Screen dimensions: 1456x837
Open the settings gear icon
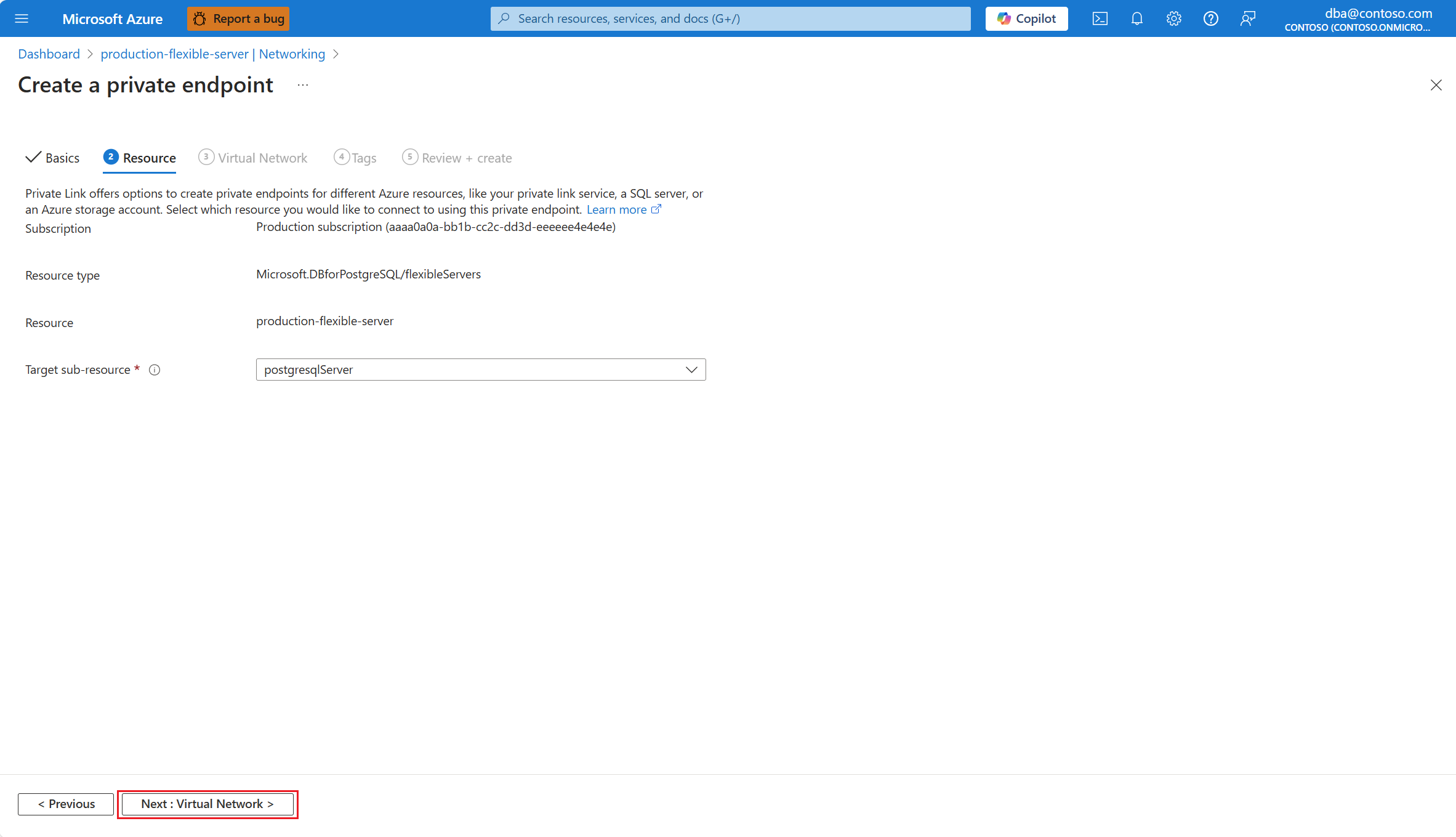1173,18
